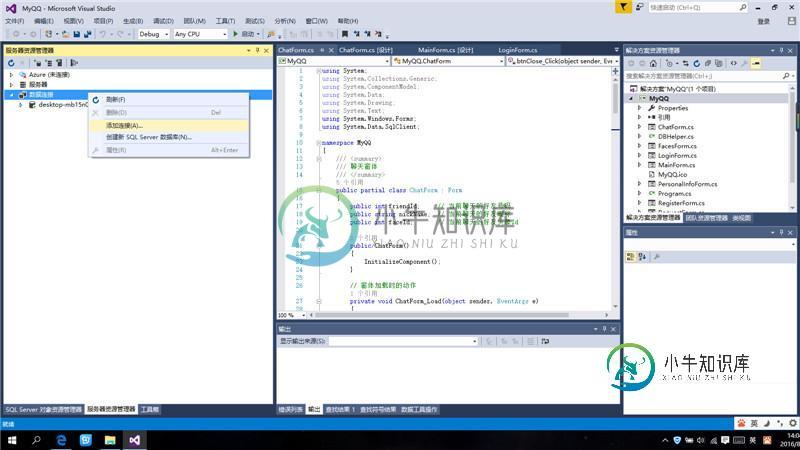Viewport: 800px width, 450px height.
Task: Toggle auto-hide pin on Solution Explorer panel
Action: 781,51
